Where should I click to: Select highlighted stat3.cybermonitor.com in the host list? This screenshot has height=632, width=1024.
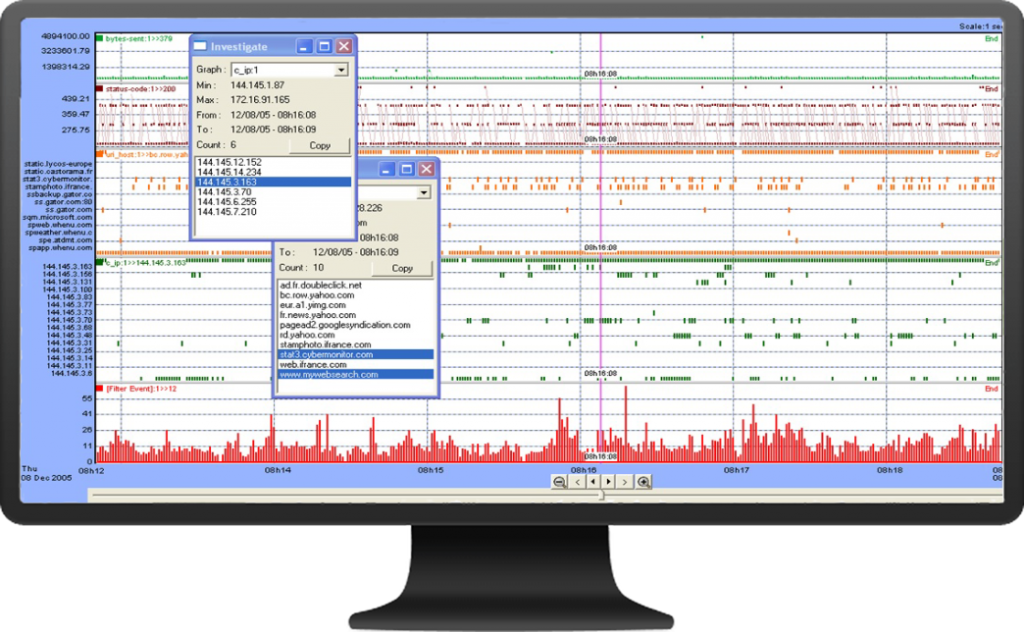356,355
